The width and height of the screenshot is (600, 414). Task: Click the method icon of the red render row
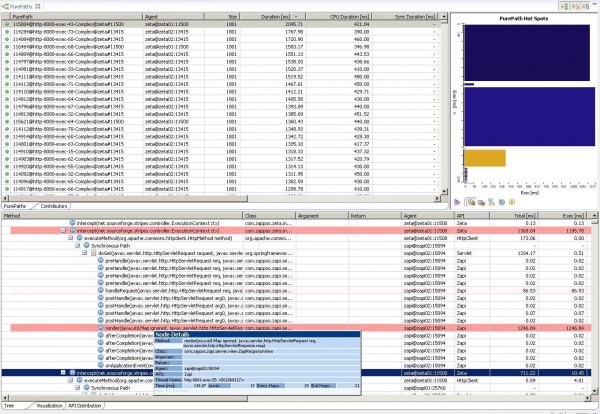pos(101,328)
